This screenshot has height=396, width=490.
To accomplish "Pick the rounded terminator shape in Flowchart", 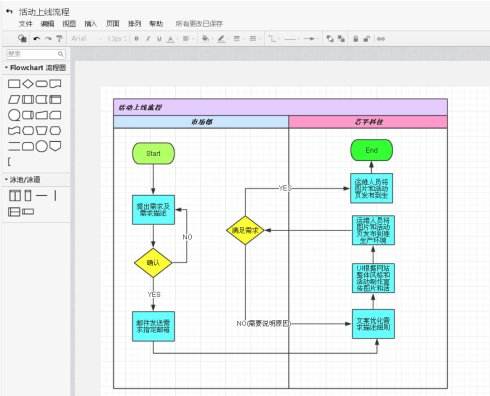I will 42,83.
